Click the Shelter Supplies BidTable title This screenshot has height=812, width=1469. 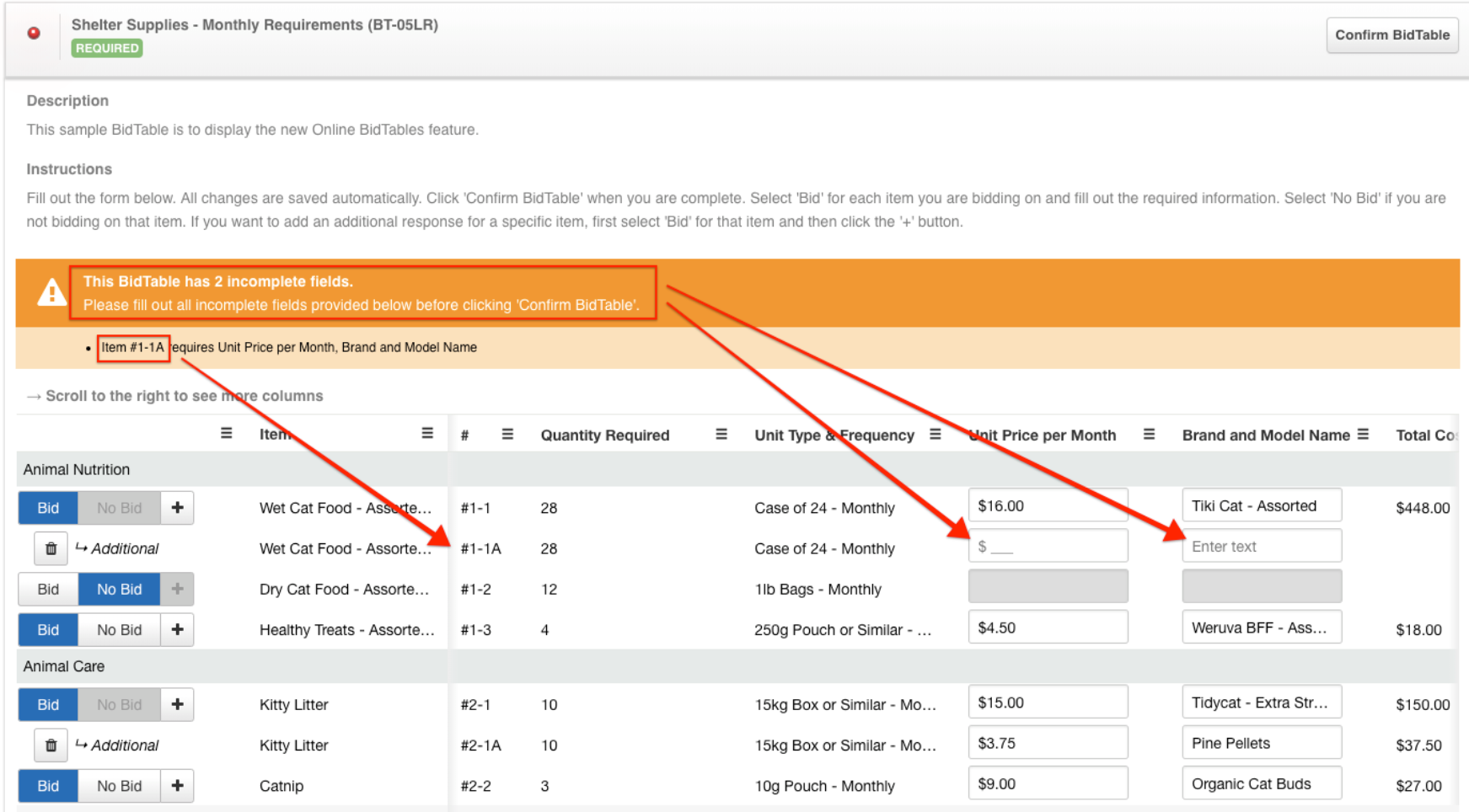tap(255, 24)
